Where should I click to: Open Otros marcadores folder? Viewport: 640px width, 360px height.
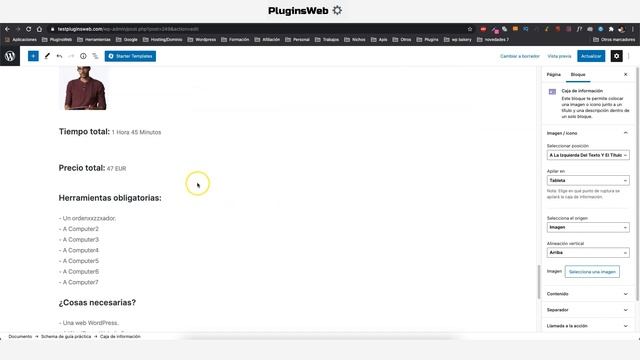point(614,40)
